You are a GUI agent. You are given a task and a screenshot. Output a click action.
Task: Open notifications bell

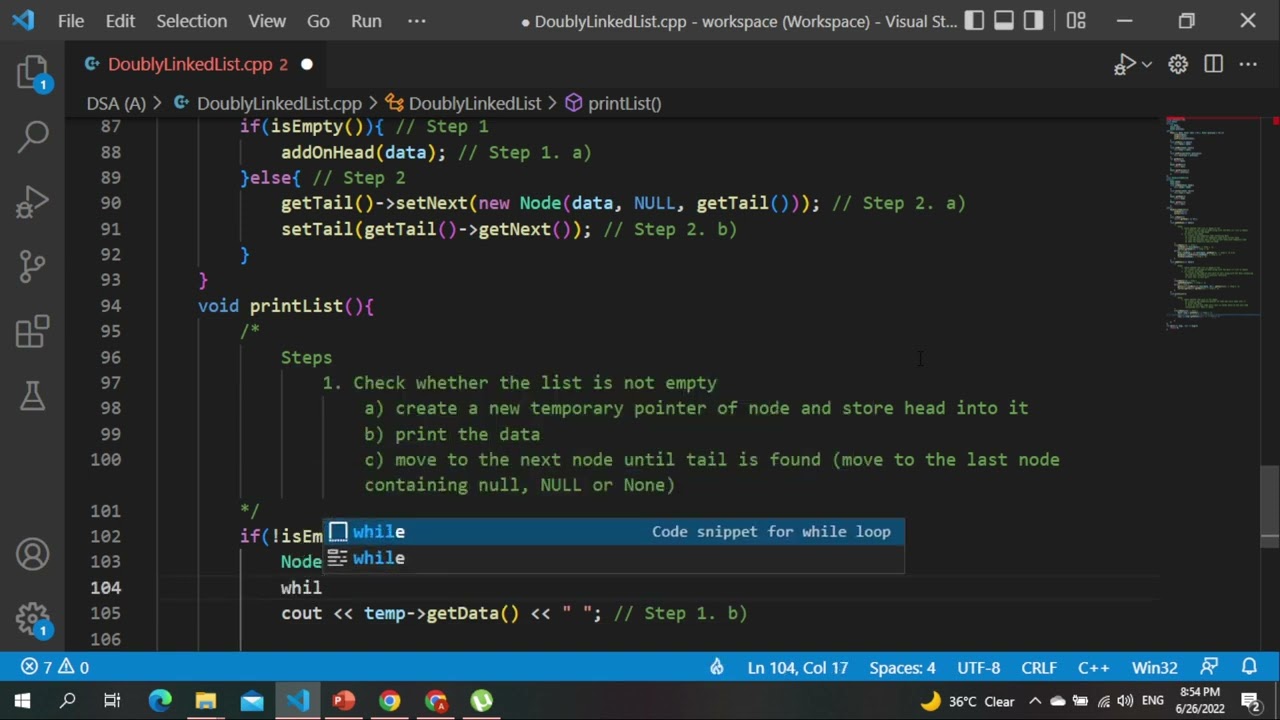(1249, 667)
